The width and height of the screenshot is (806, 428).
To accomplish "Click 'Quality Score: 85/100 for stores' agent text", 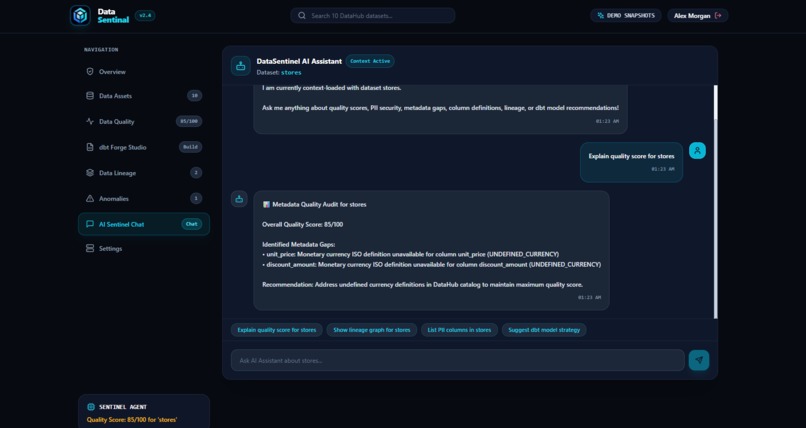I will [x=132, y=420].
